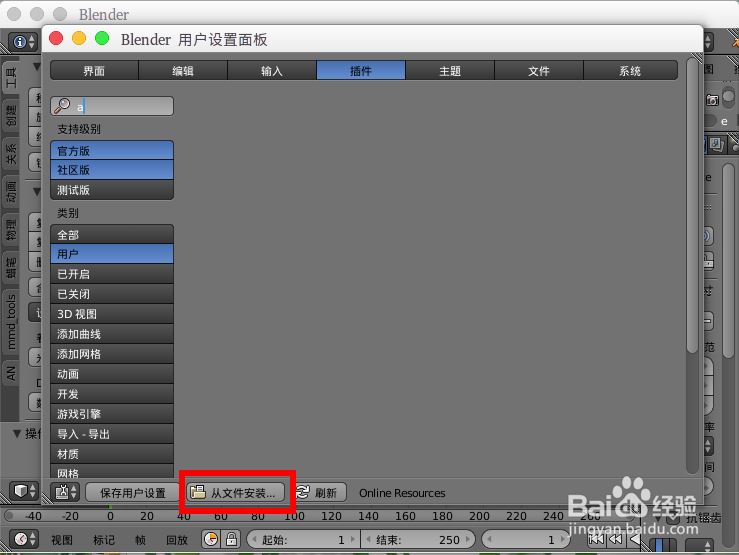Switch to the 输入 tab
739x555 pixels.
[272, 71]
